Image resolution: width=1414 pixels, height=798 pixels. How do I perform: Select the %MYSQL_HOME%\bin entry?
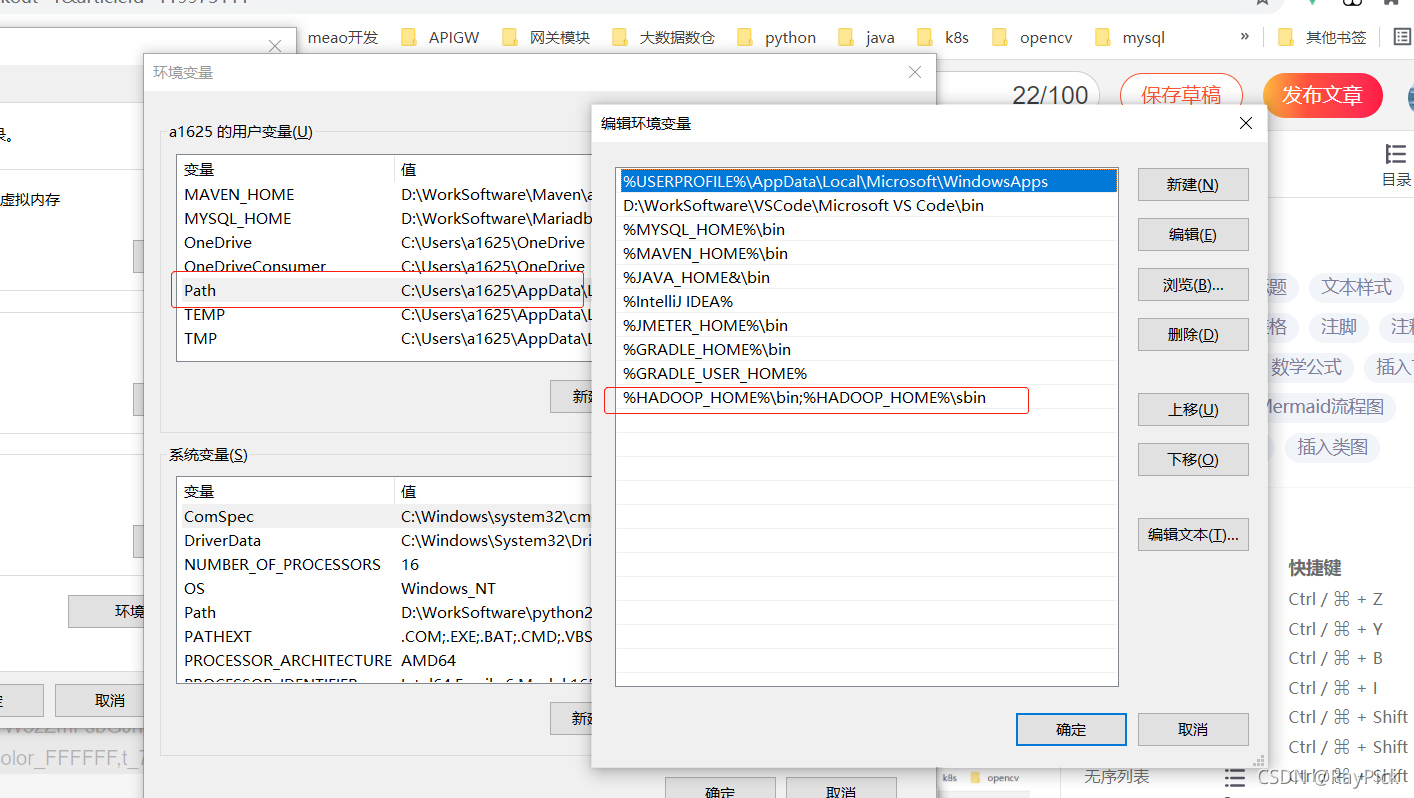point(866,229)
